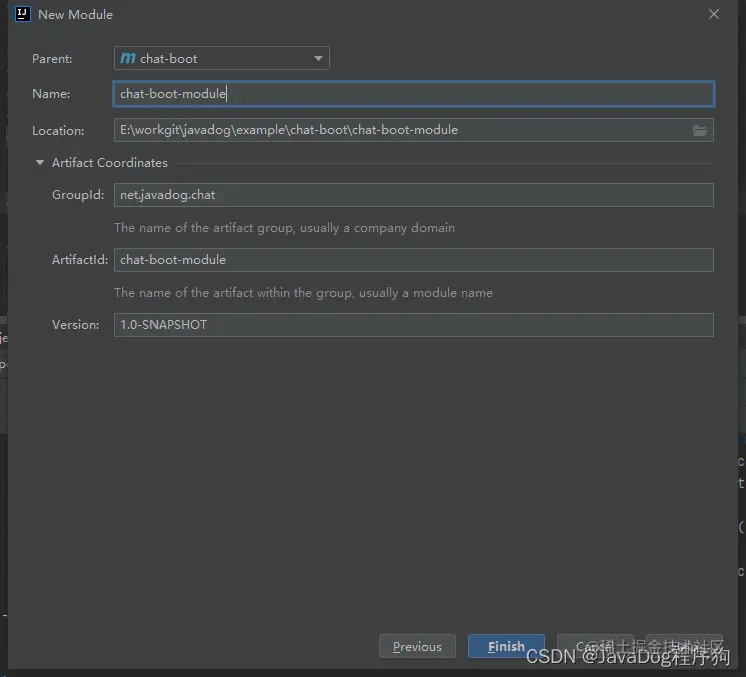Image resolution: width=746 pixels, height=677 pixels.
Task: Click the GroupId field with net.javadog.chat
Action: pyautogui.click(x=413, y=195)
